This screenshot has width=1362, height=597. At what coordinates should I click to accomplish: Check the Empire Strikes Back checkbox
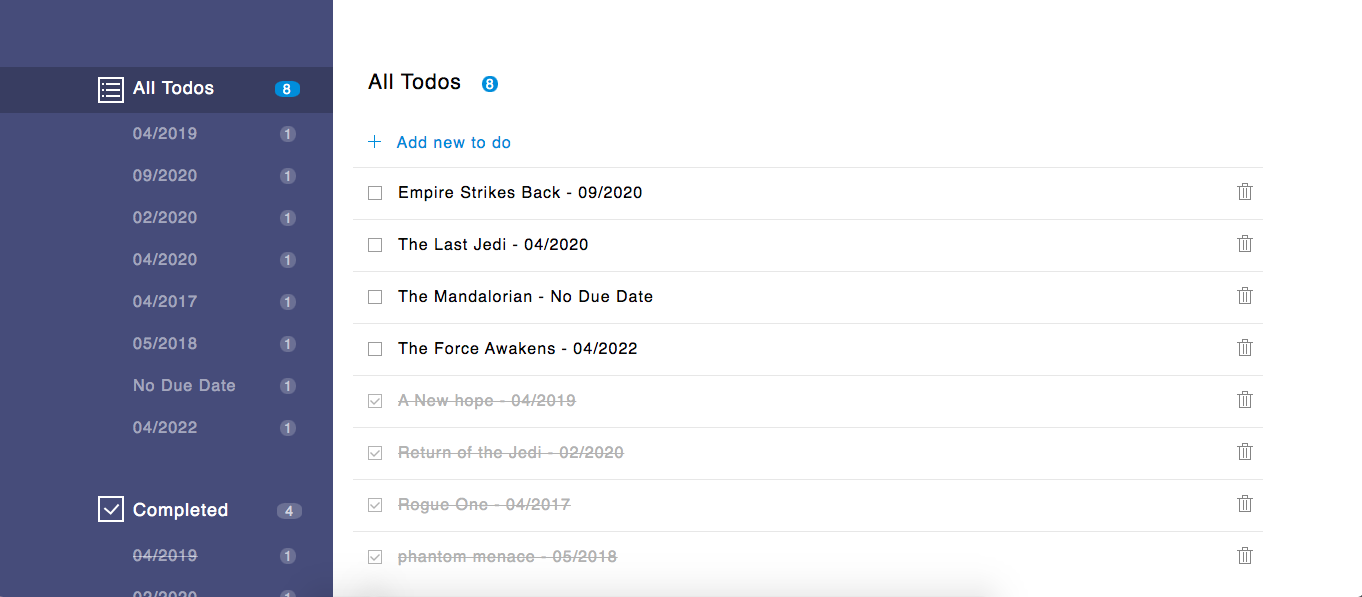(x=375, y=193)
